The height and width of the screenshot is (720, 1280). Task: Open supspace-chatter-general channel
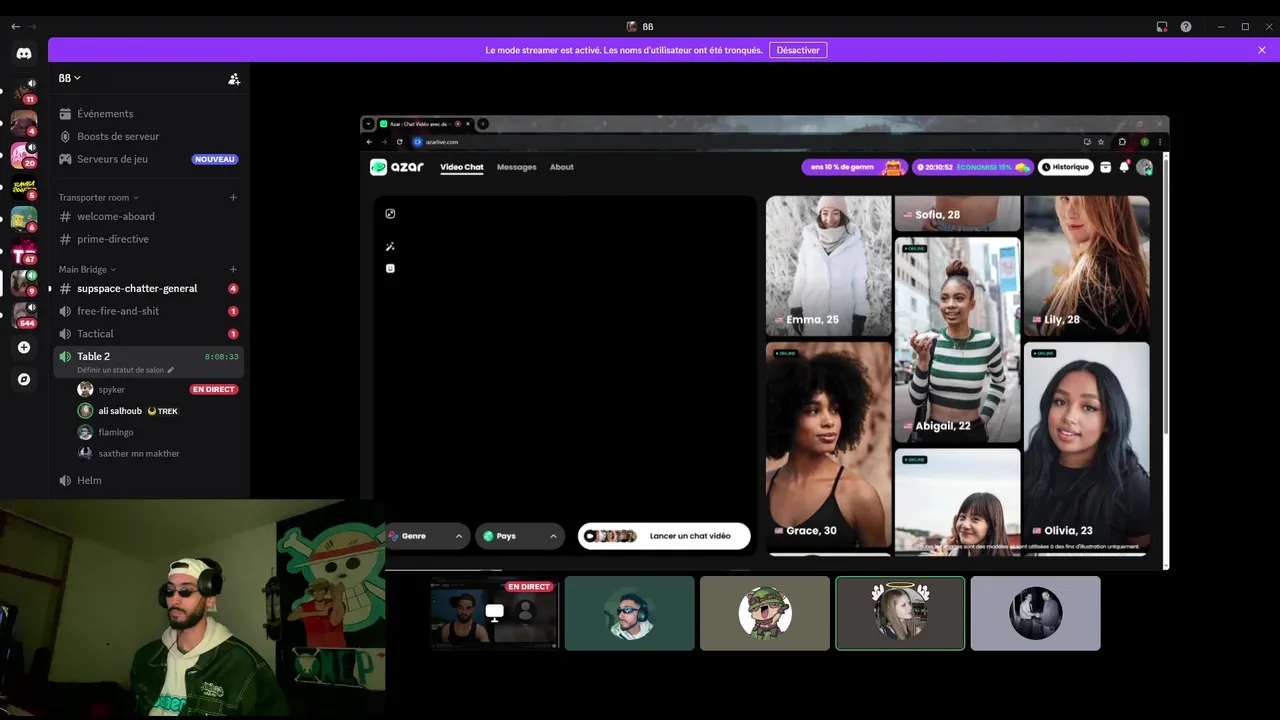click(x=149, y=288)
